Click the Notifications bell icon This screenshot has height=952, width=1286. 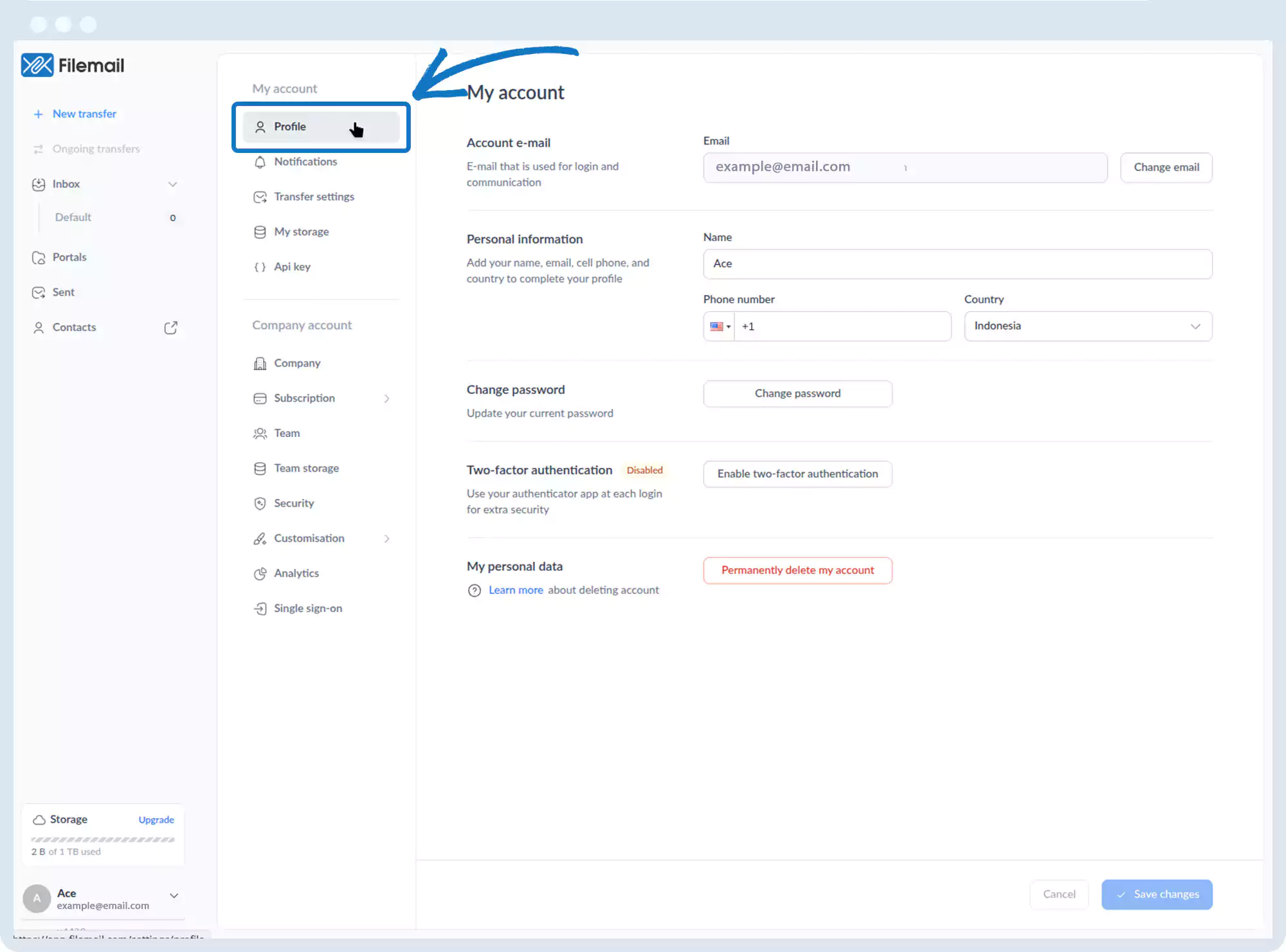(260, 162)
